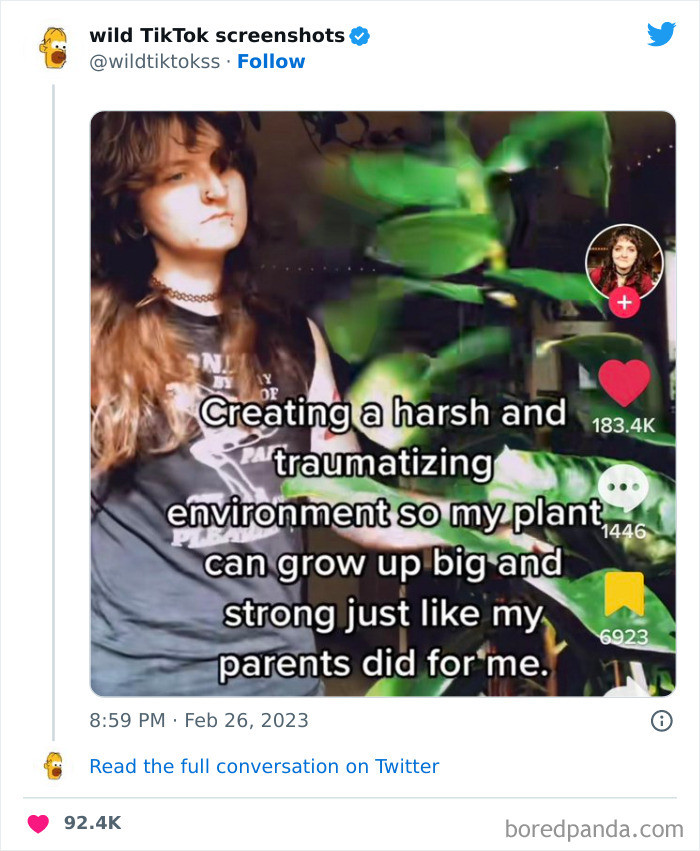
Task: Open the @wildtiktokss handle
Action: 154,61
